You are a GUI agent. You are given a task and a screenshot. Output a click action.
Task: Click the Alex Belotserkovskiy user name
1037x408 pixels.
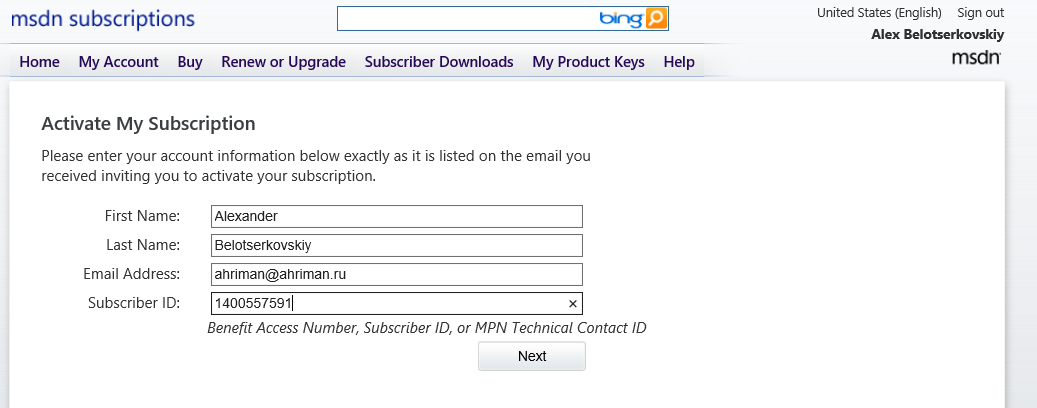pos(938,35)
